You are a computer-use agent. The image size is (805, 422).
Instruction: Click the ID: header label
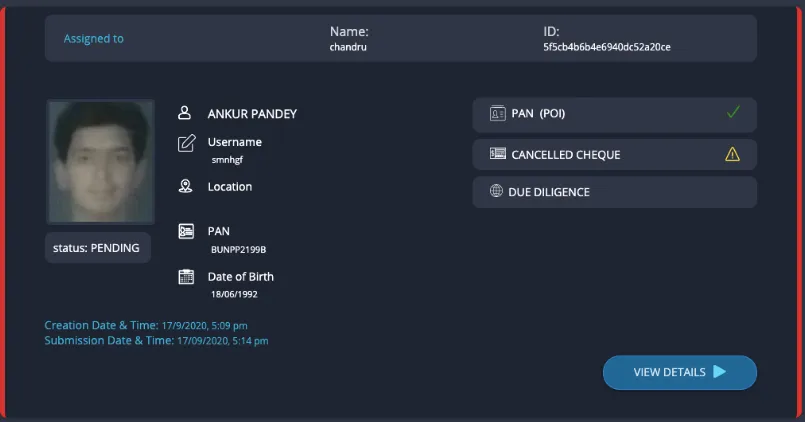click(x=551, y=32)
